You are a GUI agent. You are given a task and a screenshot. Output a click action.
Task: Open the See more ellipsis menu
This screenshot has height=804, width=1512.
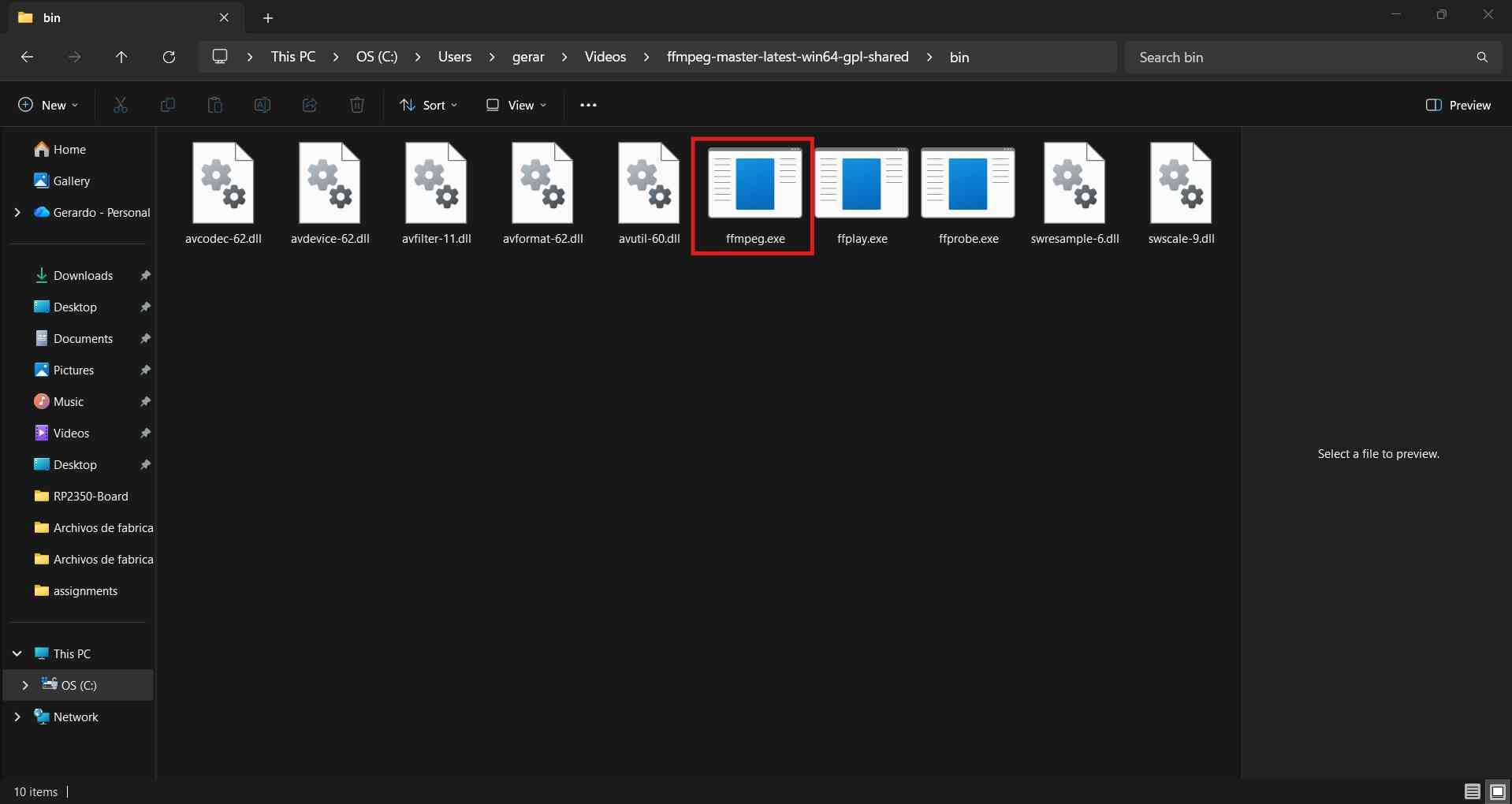pos(588,105)
